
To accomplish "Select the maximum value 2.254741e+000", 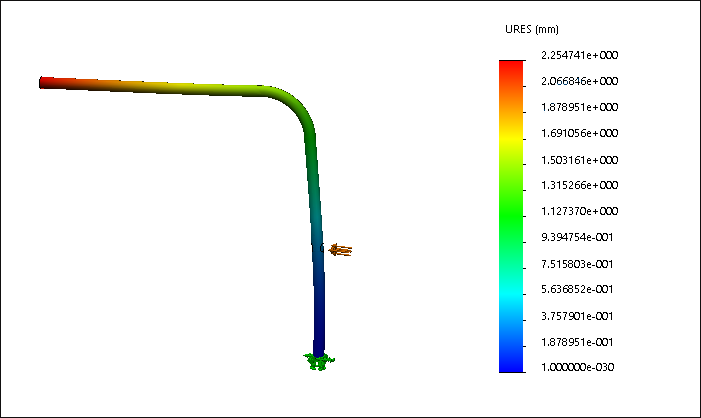I will point(579,55).
